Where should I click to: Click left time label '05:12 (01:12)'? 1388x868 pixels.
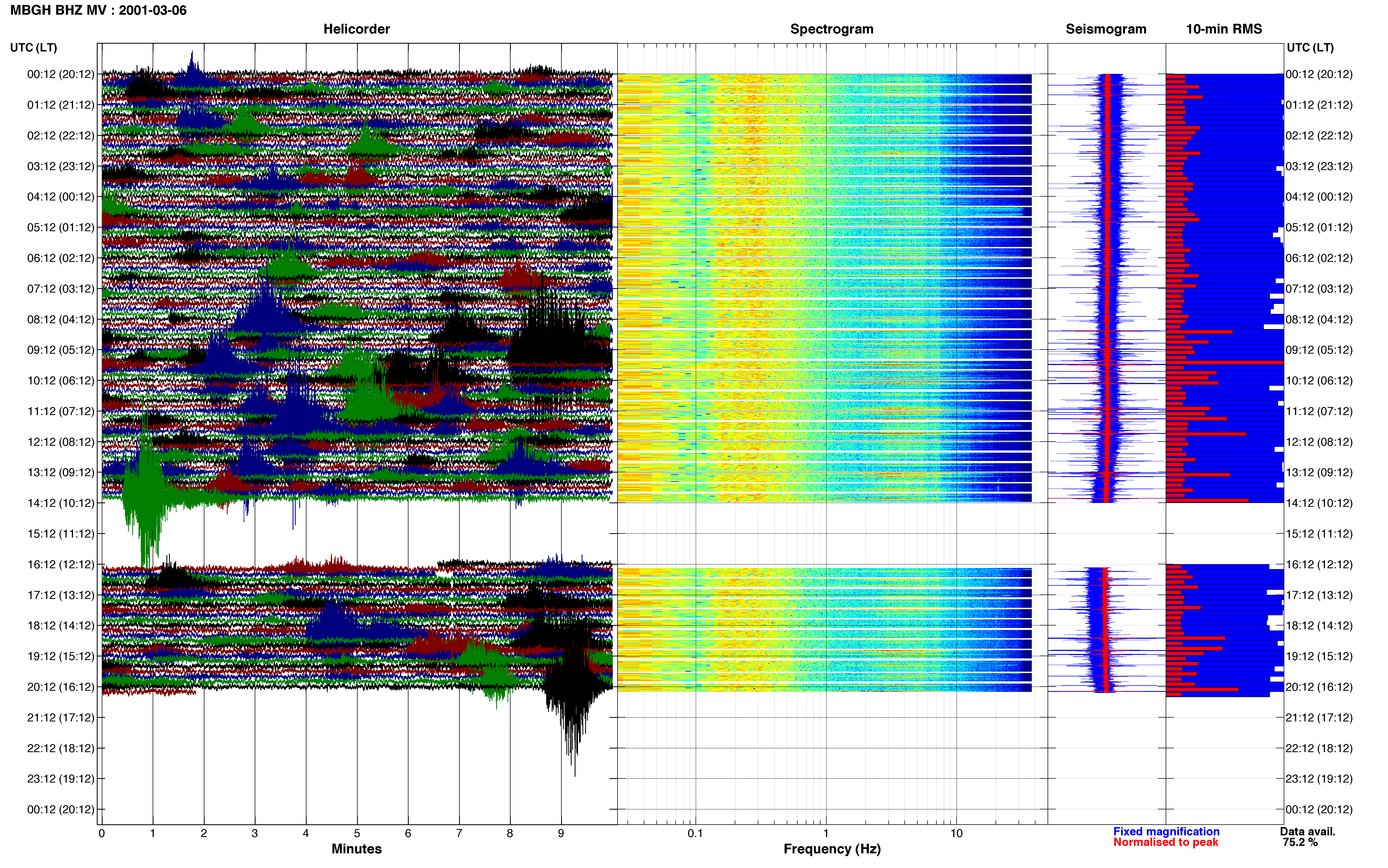point(61,227)
